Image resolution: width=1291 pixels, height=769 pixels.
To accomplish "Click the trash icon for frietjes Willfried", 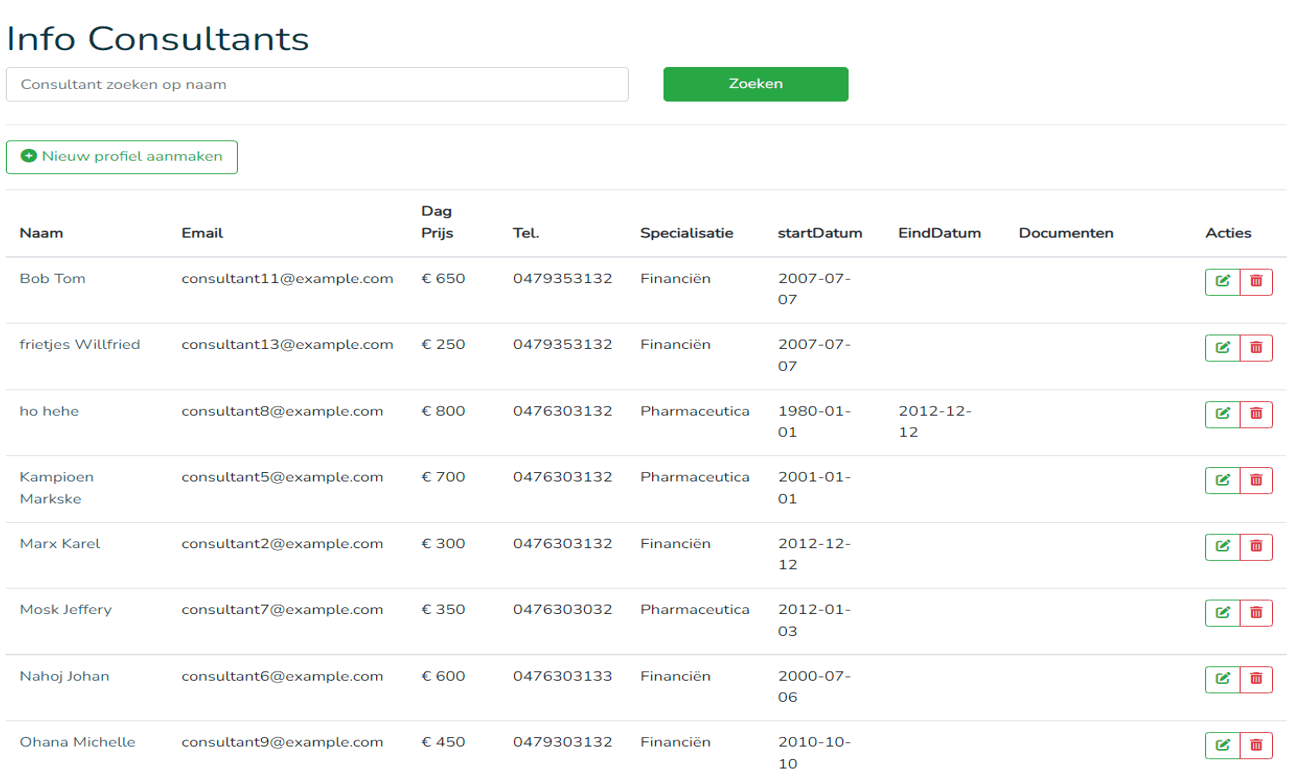I will click(x=1255, y=348).
